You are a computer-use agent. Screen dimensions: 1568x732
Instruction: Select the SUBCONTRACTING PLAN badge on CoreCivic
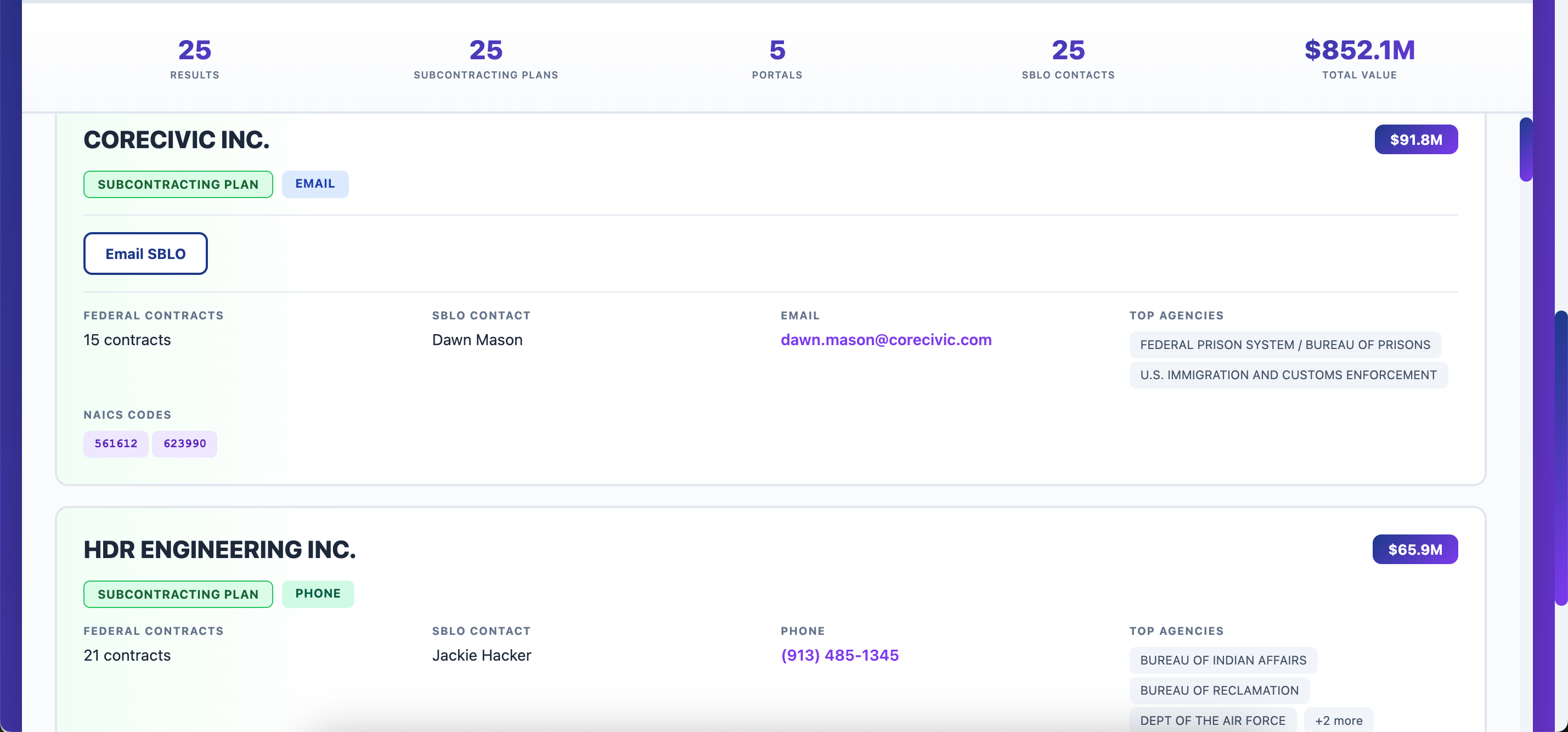coord(178,184)
